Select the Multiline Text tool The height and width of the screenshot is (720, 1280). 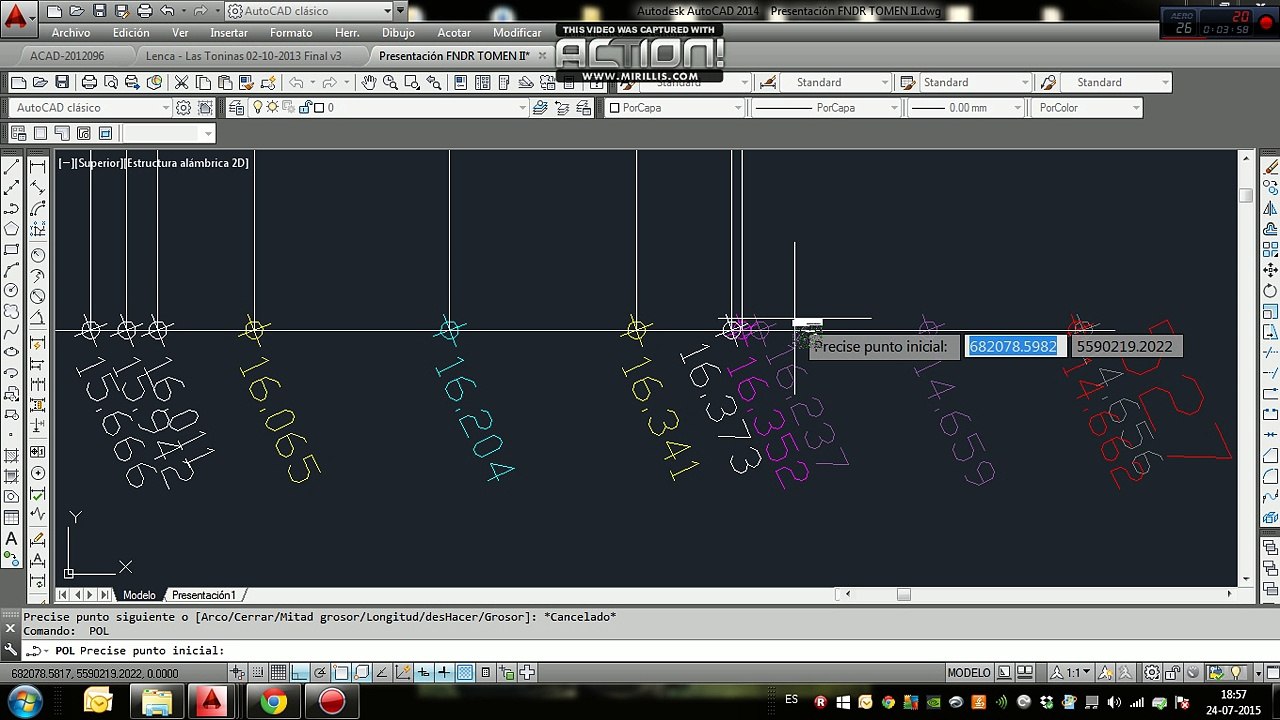(x=12, y=539)
